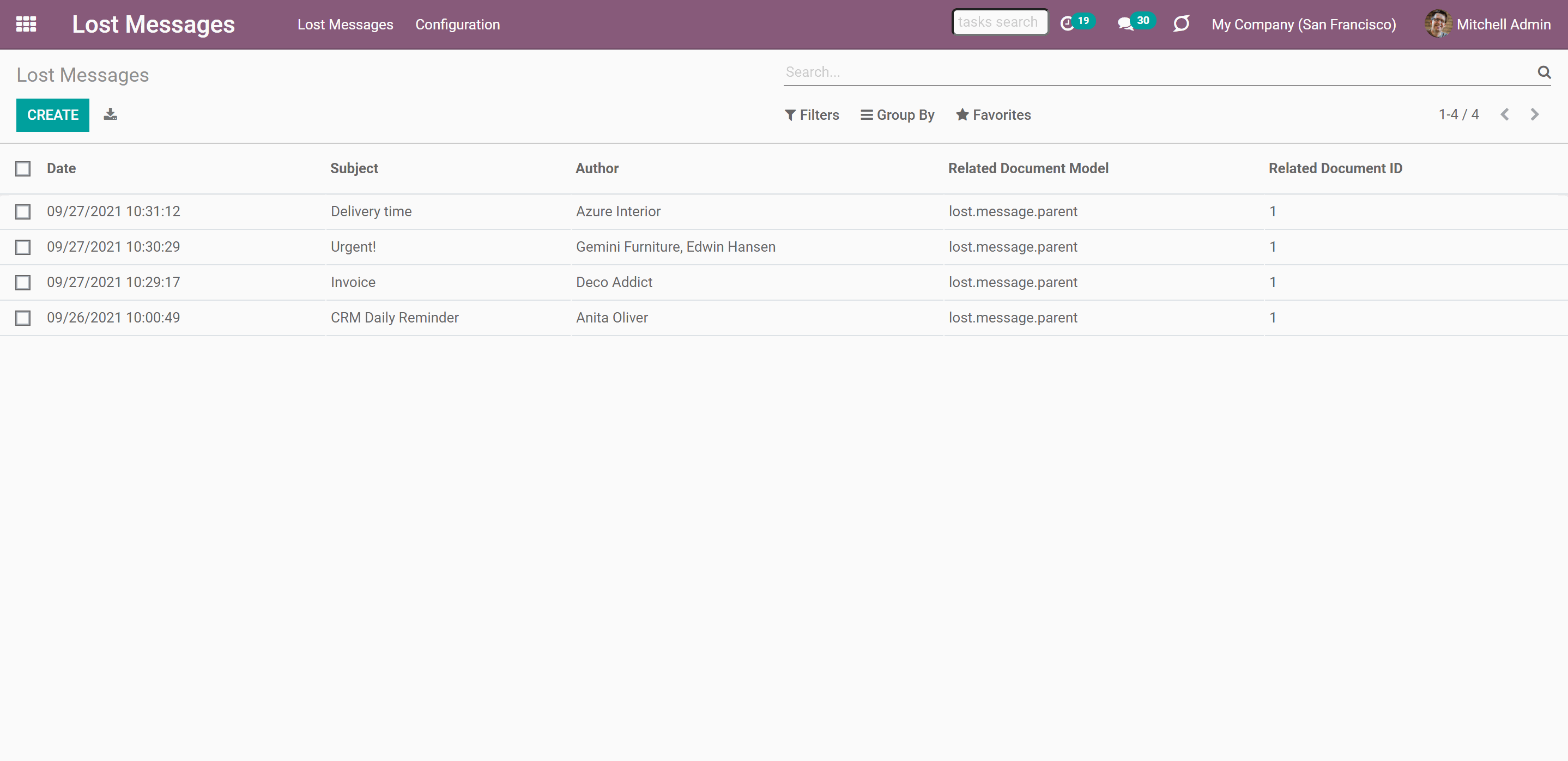1568x761 pixels.
Task: Click the Delivery time subject cell
Action: [371, 212]
